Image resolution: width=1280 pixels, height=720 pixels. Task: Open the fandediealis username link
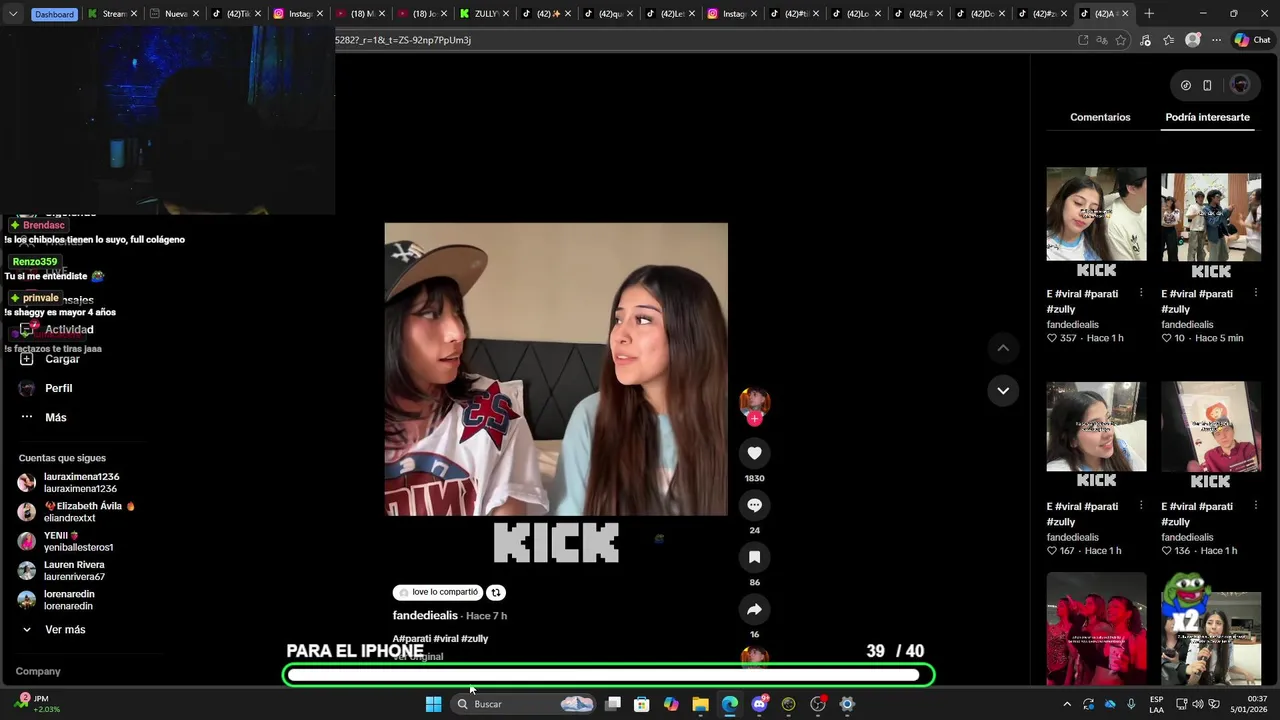point(425,616)
